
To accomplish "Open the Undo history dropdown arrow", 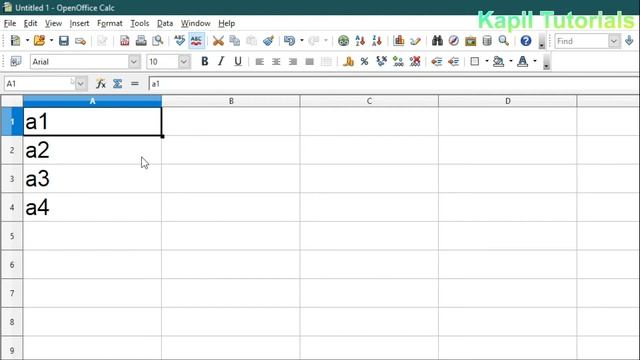I will point(302,41).
